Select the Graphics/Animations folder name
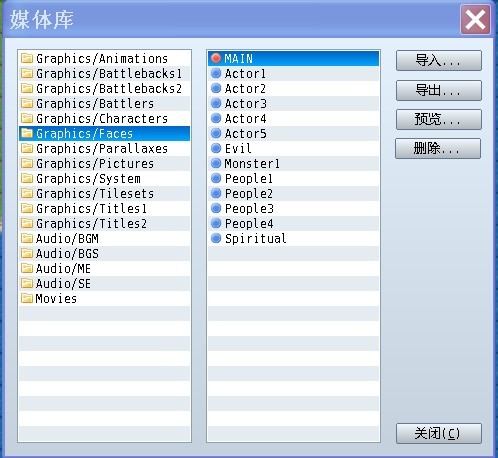The image size is (498, 458). (x=102, y=59)
